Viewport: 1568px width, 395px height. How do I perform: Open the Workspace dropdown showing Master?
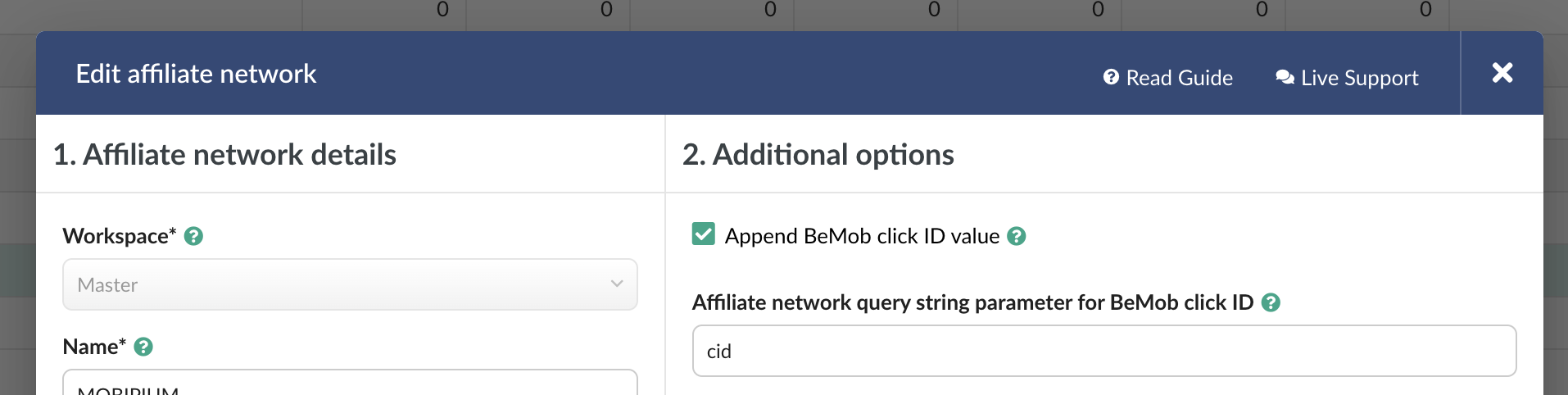click(350, 284)
